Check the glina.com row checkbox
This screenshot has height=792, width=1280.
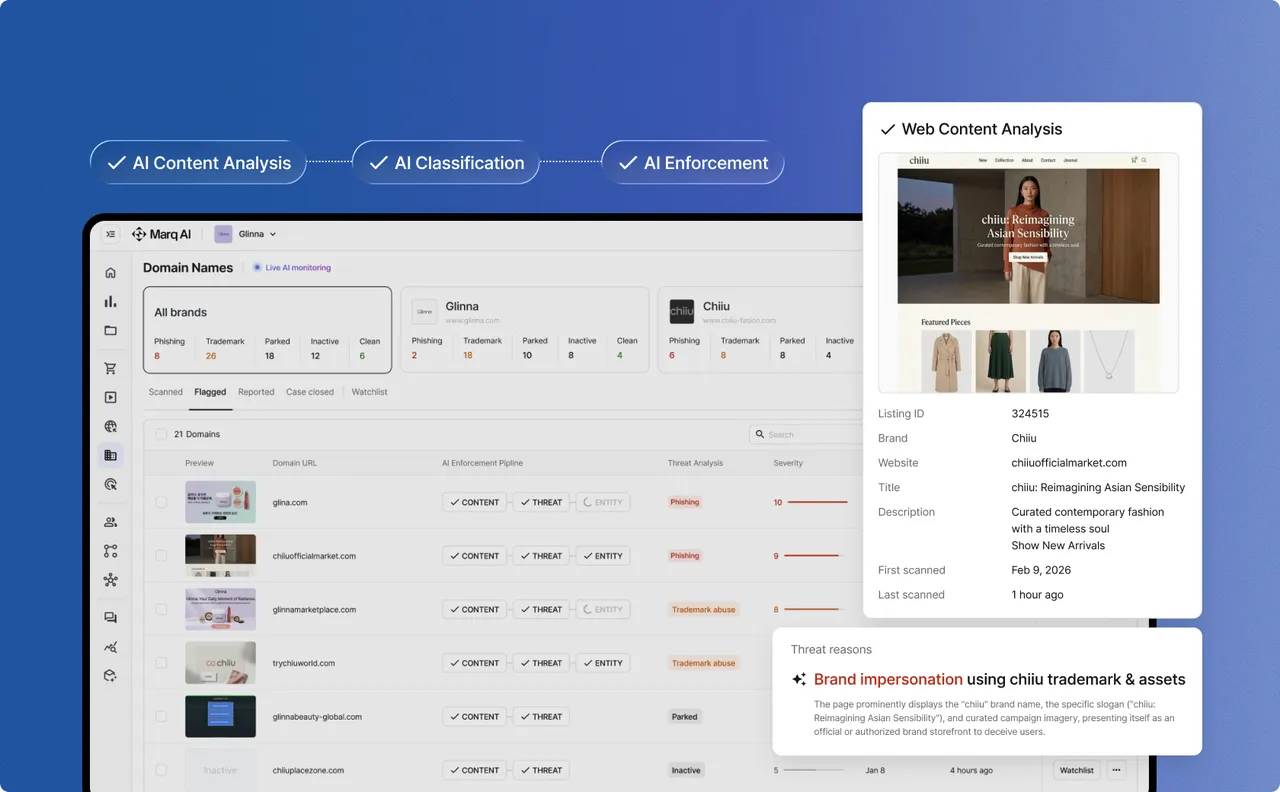coord(161,502)
